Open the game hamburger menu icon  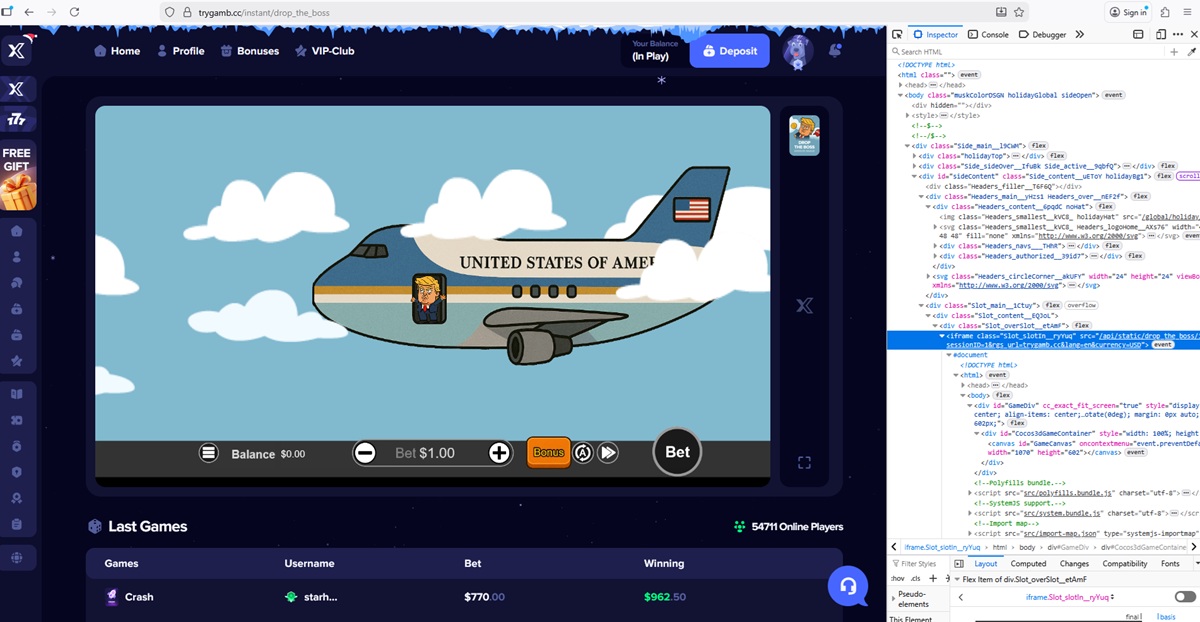(x=208, y=453)
